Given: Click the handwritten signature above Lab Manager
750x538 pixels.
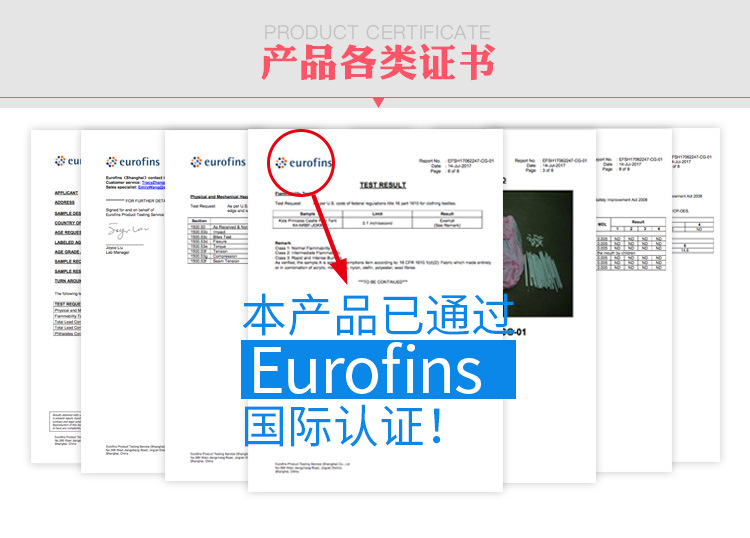Looking at the screenshot, I should (128, 231).
